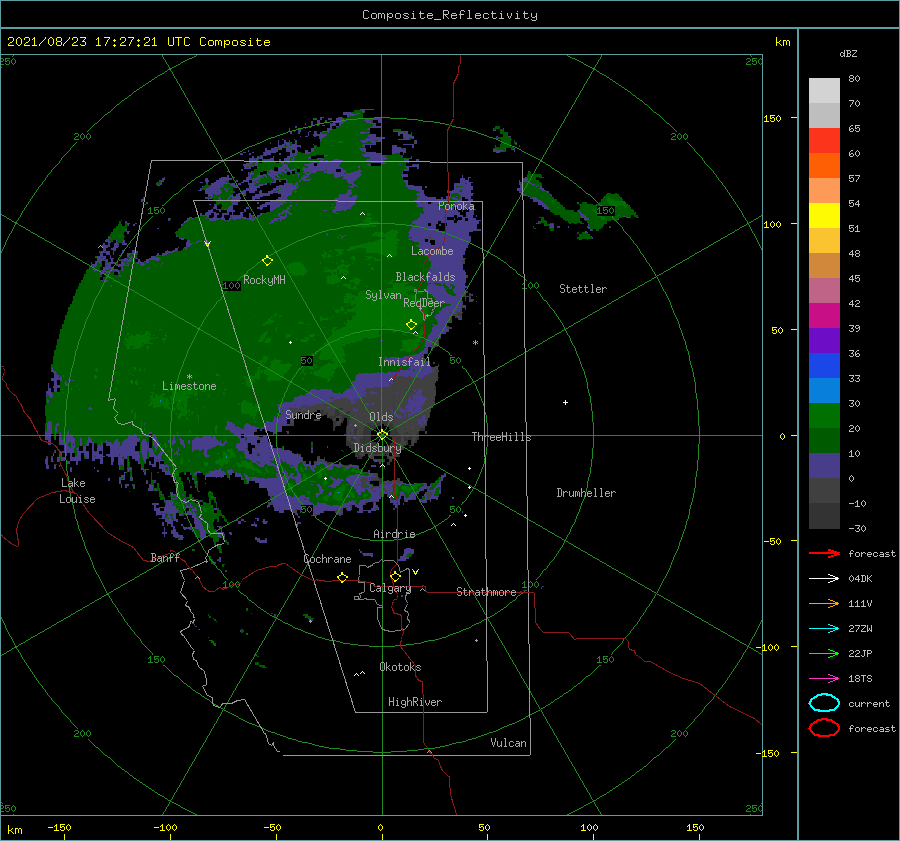Click the Composite_Reflectivity title
Image resolution: width=900 pixels, height=841 pixels.
(450, 15)
